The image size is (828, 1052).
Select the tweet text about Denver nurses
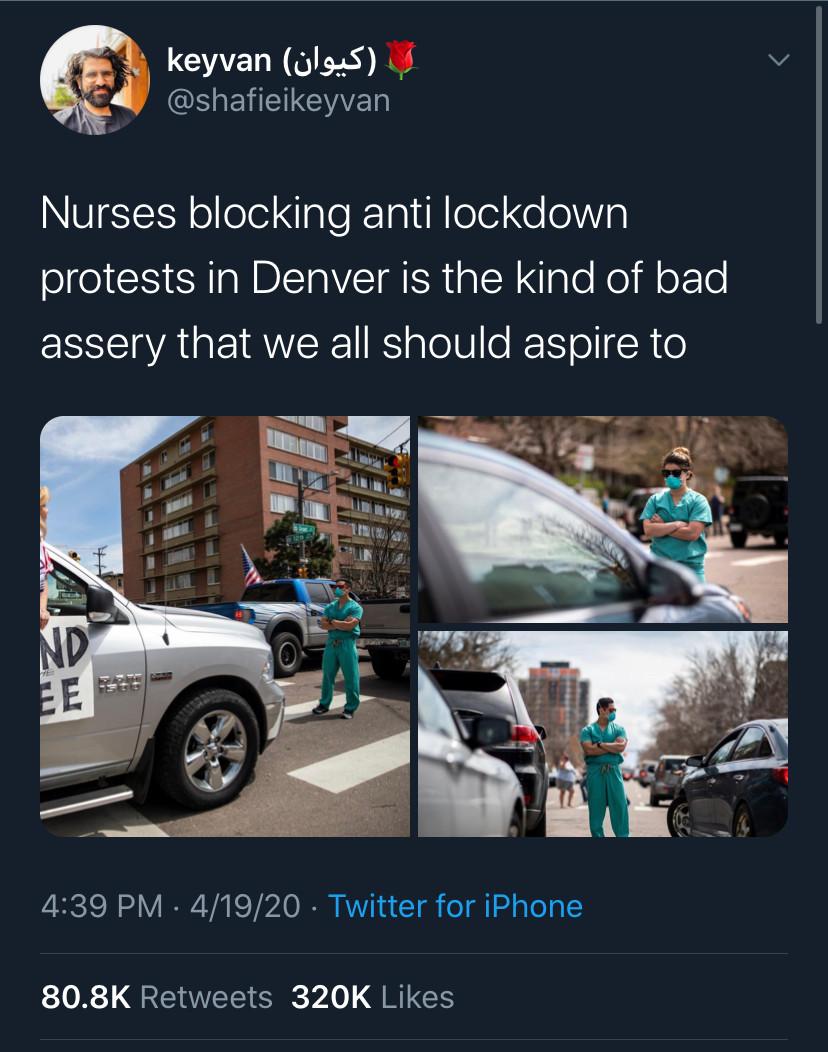[384, 278]
